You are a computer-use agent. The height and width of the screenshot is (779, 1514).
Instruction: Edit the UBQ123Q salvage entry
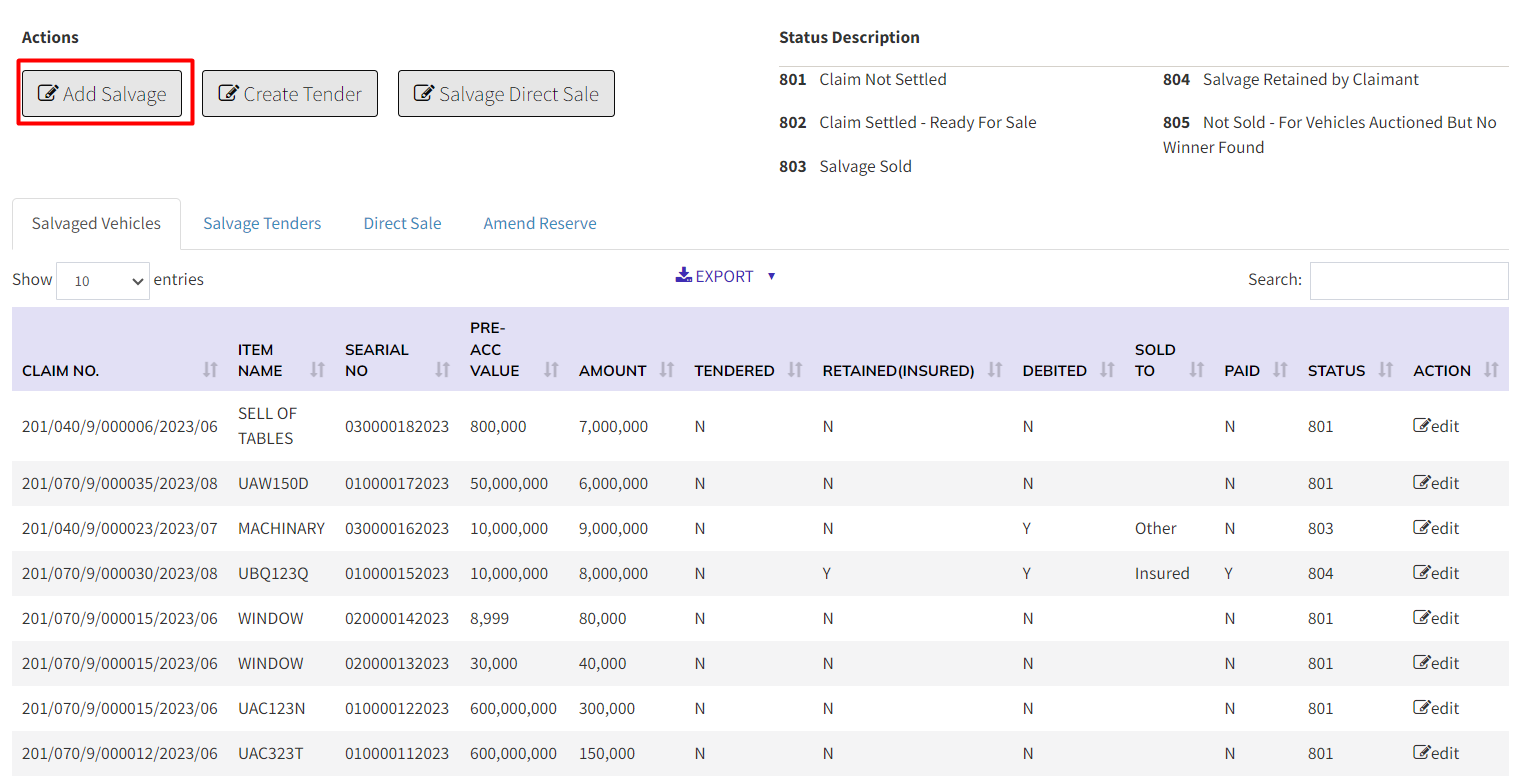click(x=1436, y=573)
